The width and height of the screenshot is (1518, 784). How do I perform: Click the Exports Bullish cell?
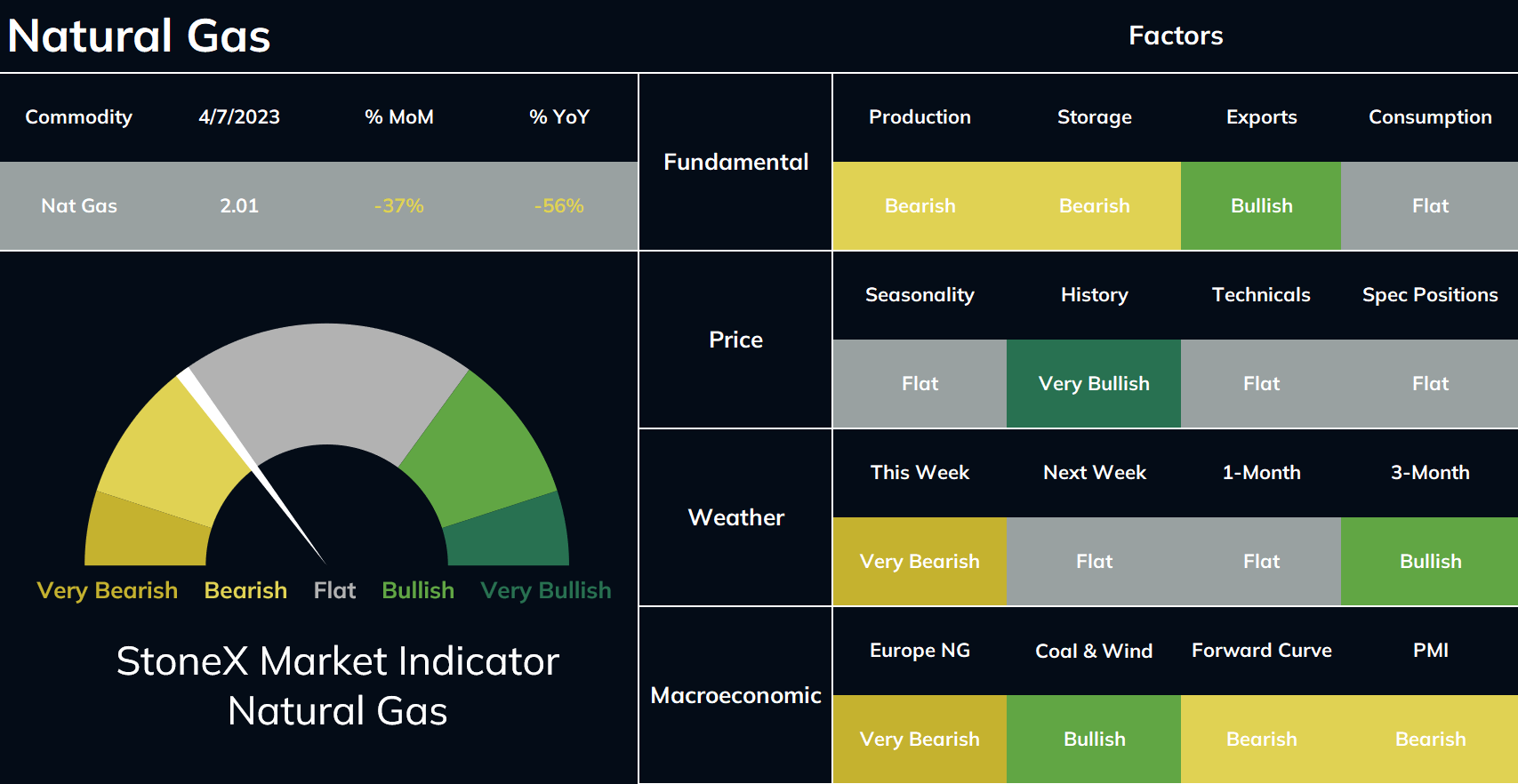point(1261,205)
